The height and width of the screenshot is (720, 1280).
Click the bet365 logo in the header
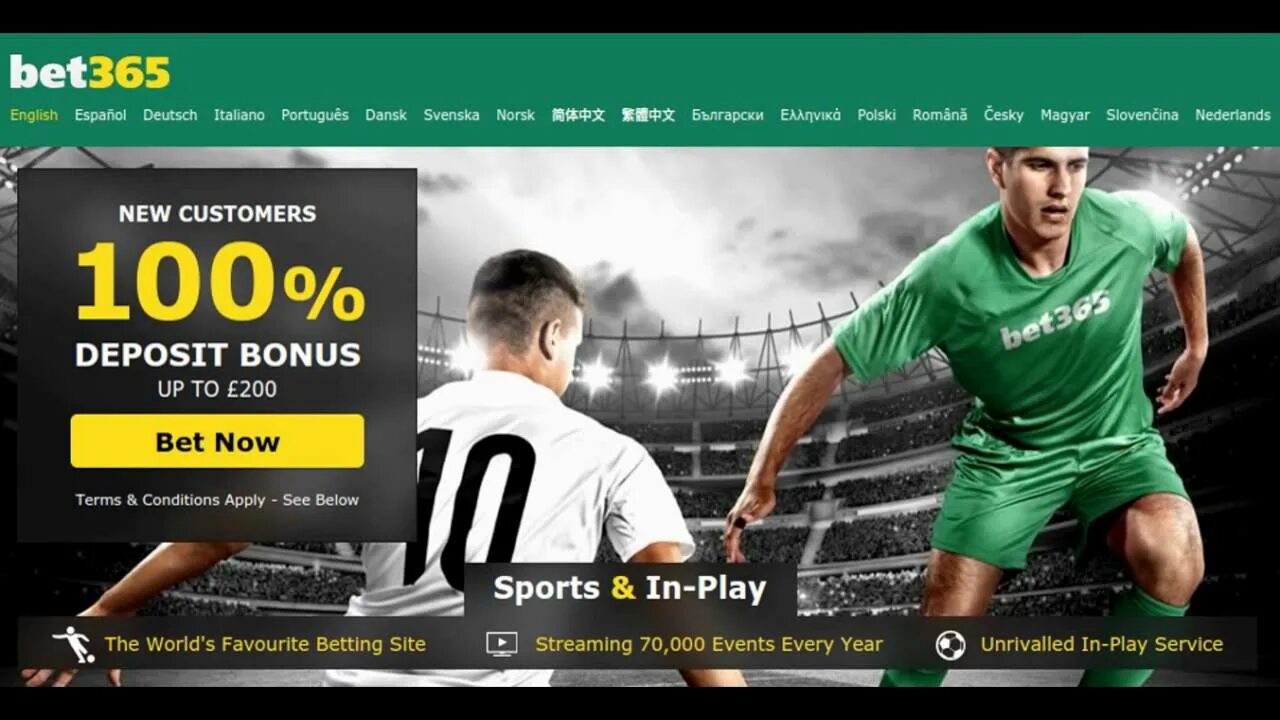point(90,72)
